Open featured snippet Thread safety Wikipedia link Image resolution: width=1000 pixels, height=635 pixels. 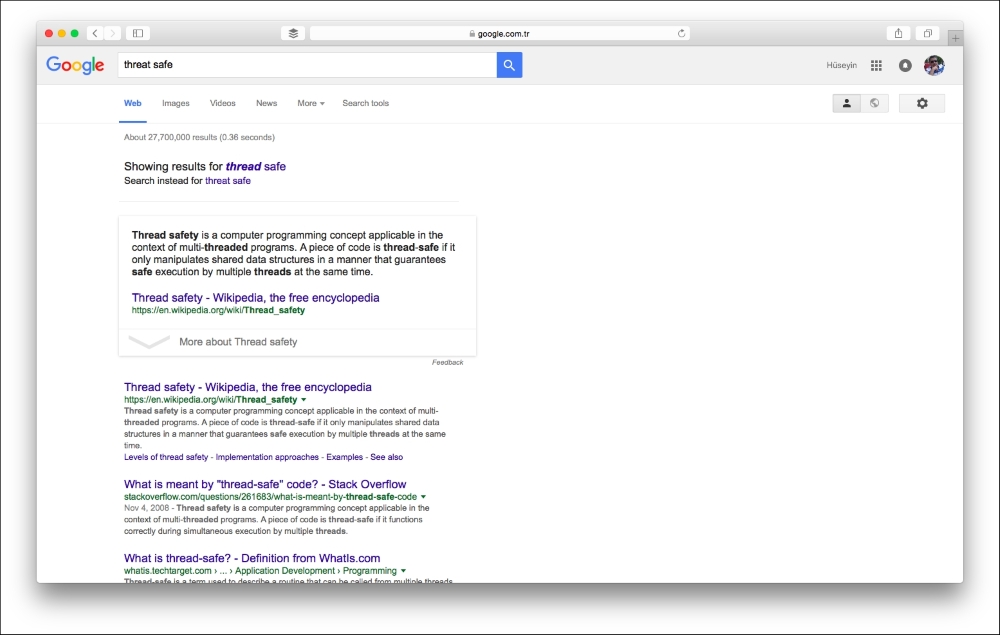click(x=255, y=298)
